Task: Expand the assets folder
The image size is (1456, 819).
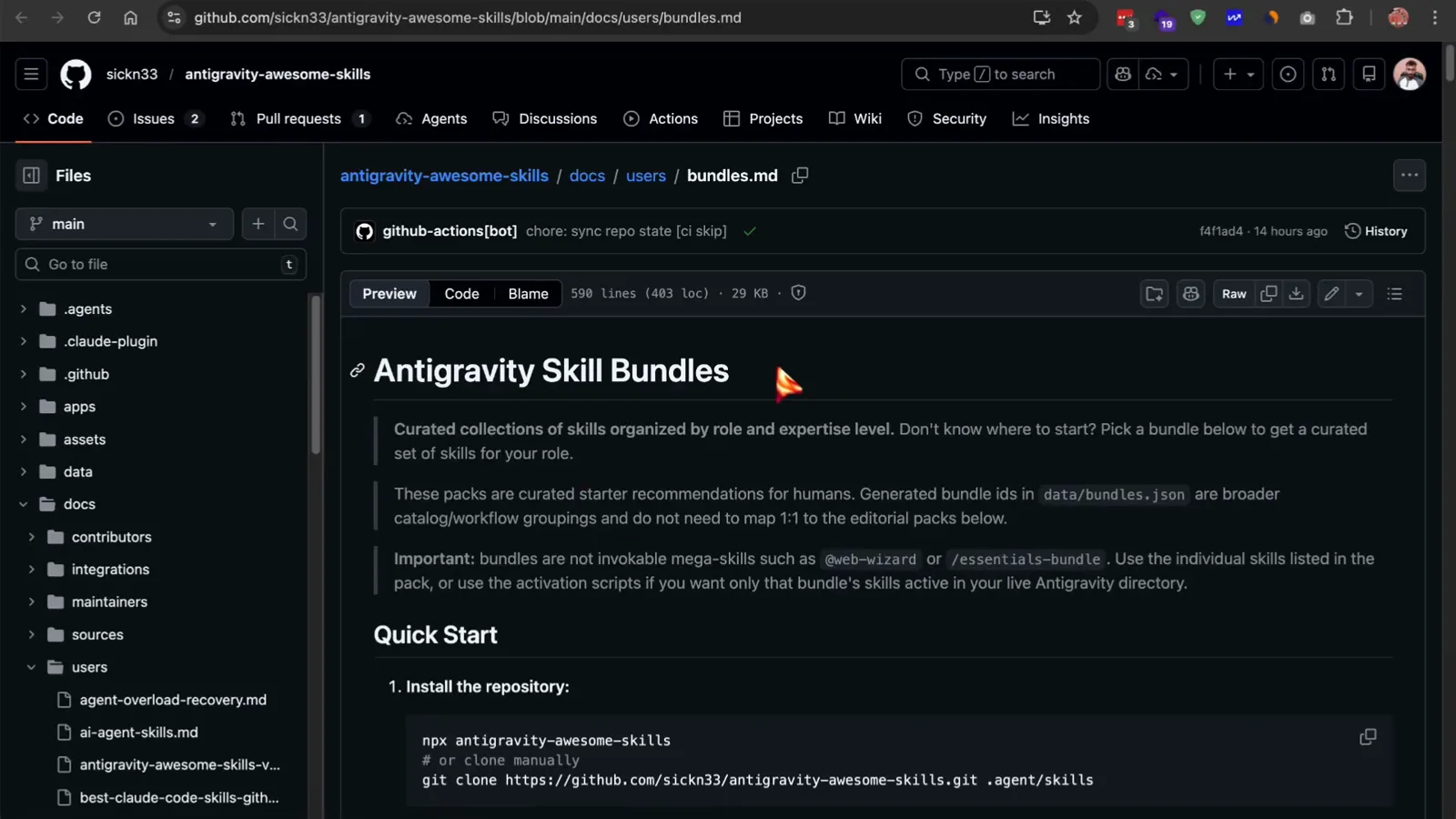Action: (x=24, y=440)
